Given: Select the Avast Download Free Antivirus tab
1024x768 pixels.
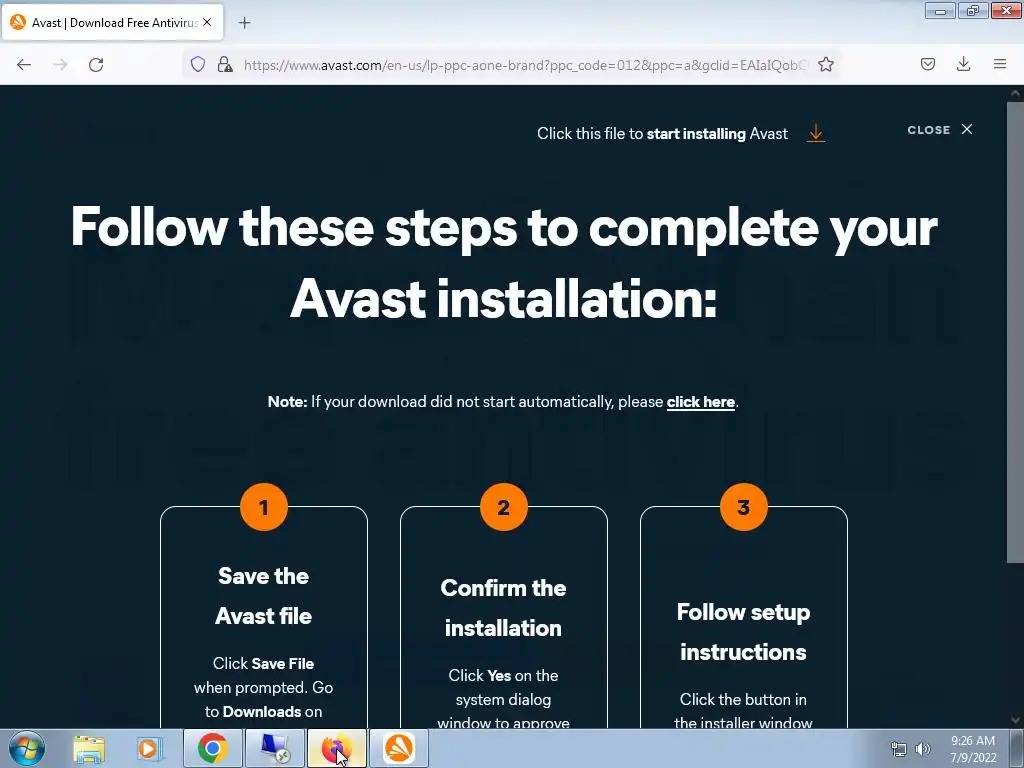Looking at the screenshot, I should [x=113, y=22].
